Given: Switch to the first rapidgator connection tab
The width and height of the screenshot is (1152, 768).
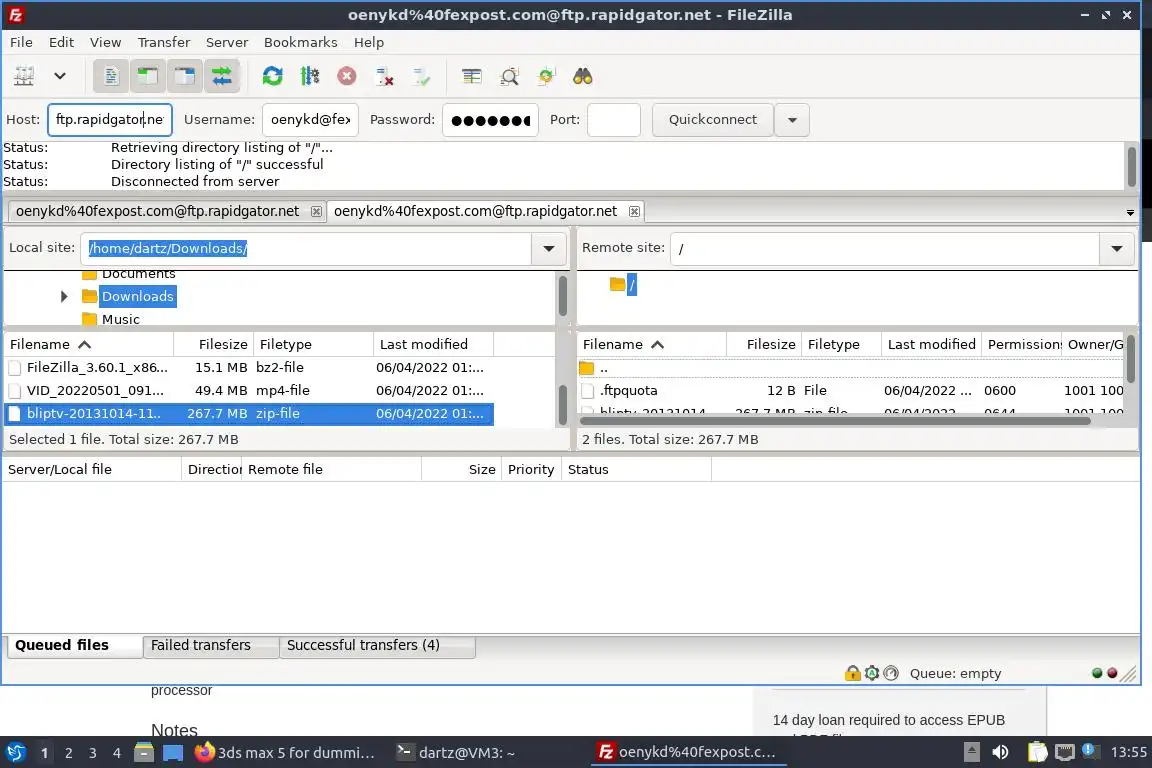Looking at the screenshot, I should (x=157, y=211).
